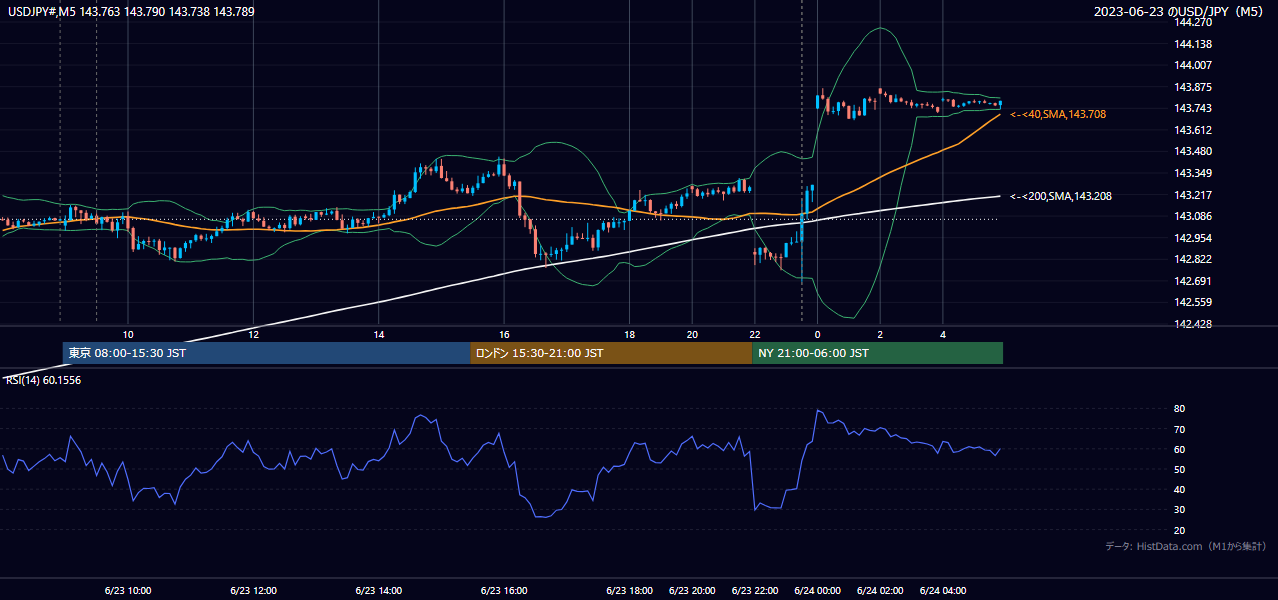Viewport: 1278px width, 600px height.
Task: Click the 142.691 price axis label
Action: coord(1192,281)
